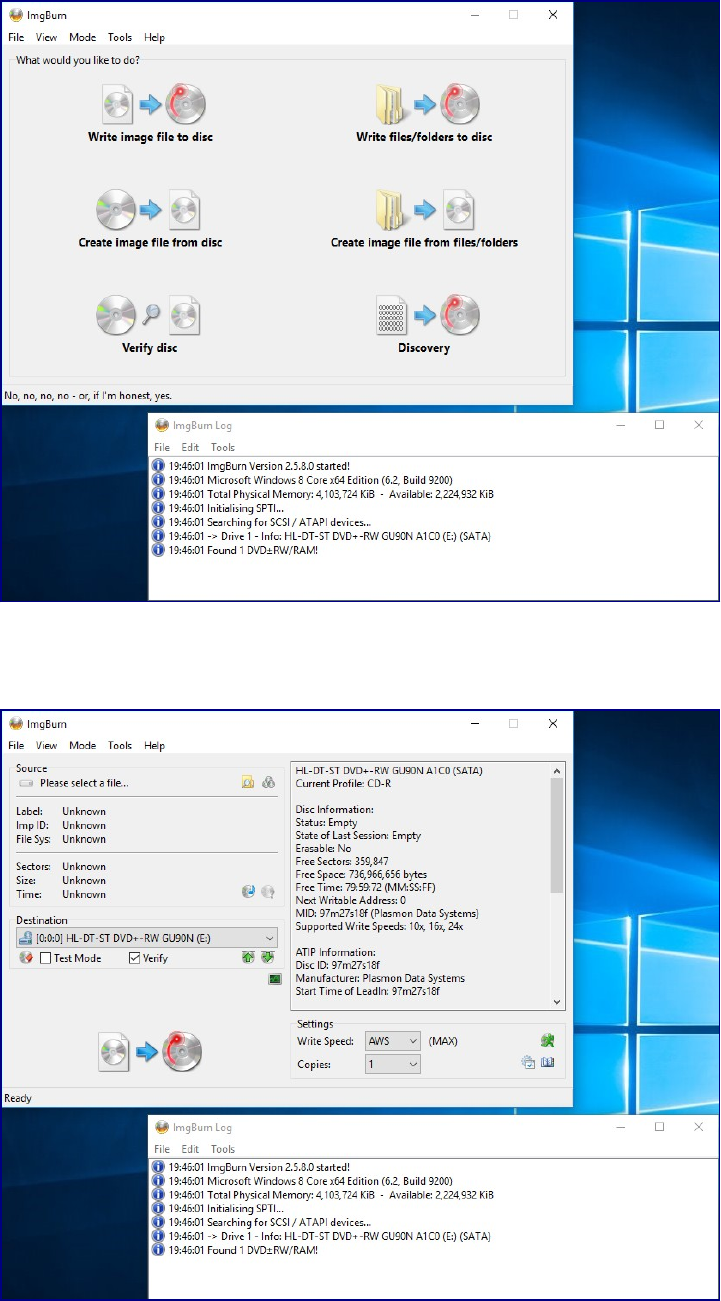Open Help menu in window showing Source panel
Viewport: 721px width, 1301px height.
tap(154, 745)
